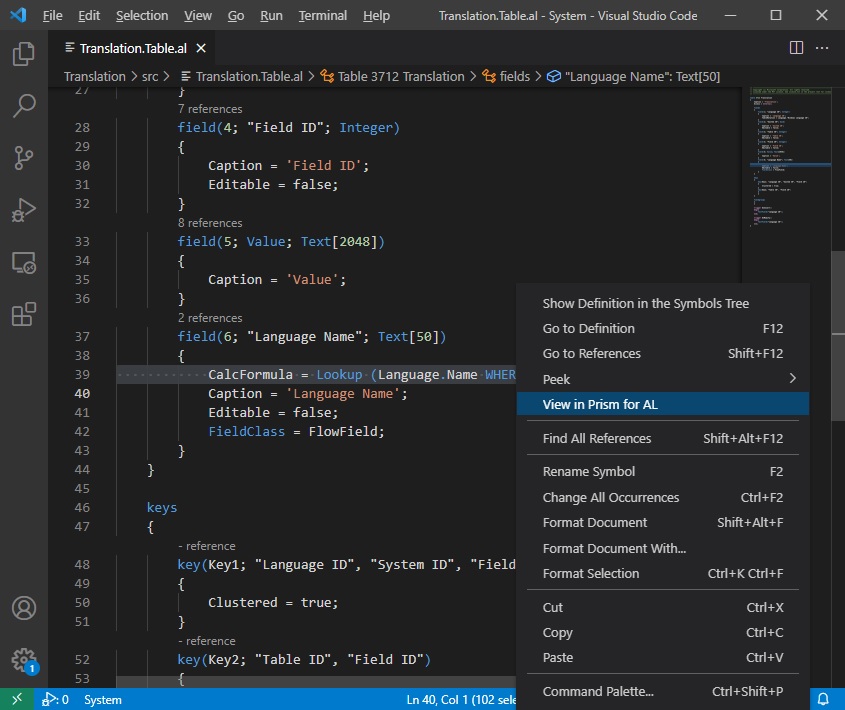This screenshot has height=710, width=845.
Task: Click Lookup in the CalcFormula line
Action: coord(339,375)
